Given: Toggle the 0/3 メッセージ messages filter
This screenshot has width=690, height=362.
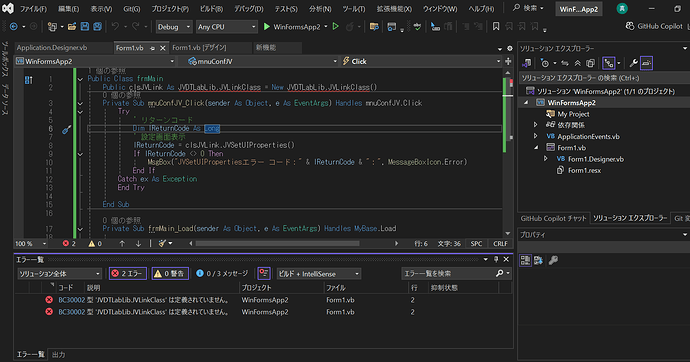Looking at the screenshot, I should coord(222,274).
